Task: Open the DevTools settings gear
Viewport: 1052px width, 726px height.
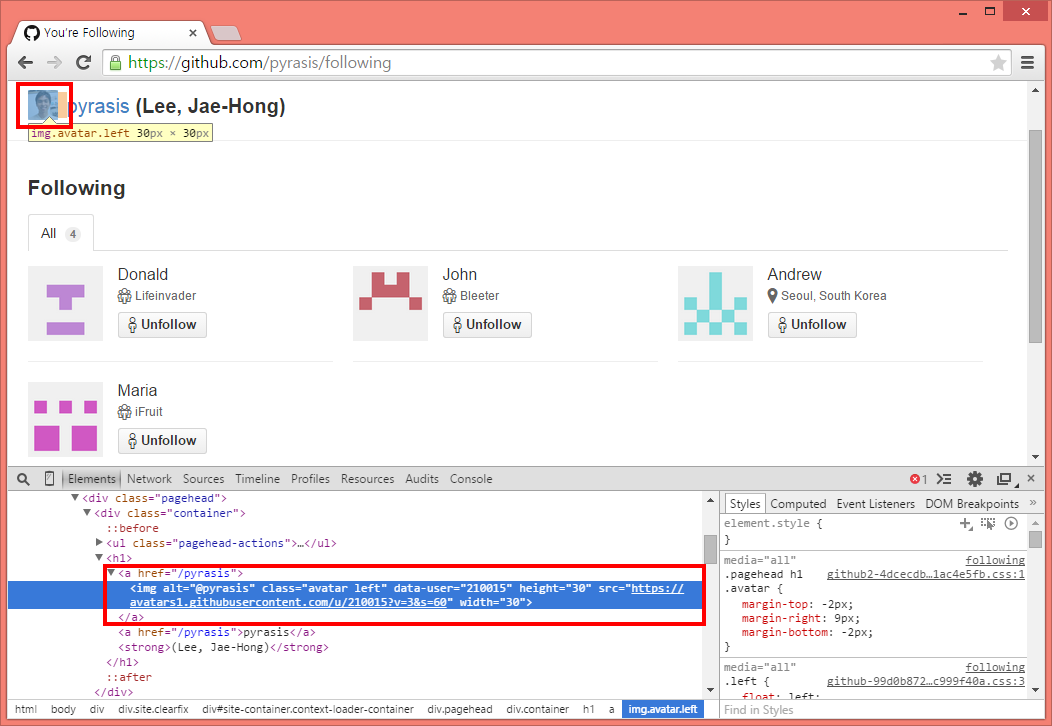Action: point(974,479)
